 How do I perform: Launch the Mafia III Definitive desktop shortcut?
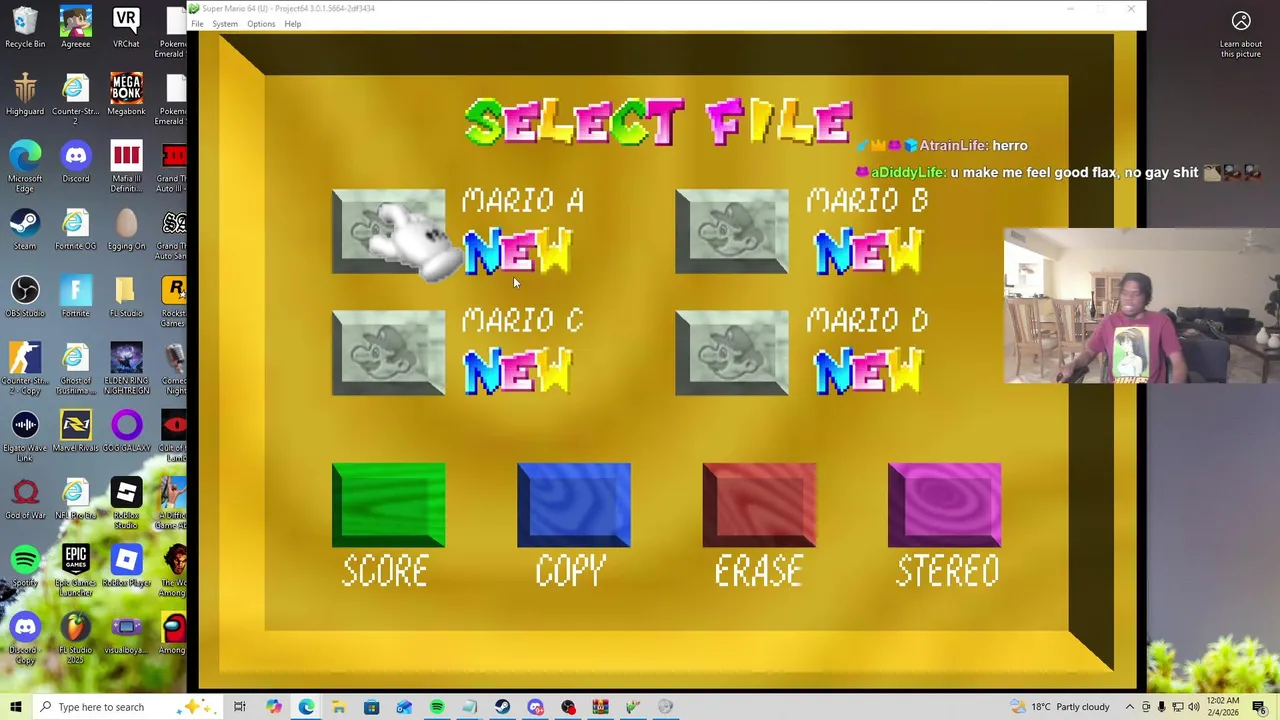point(126,166)
